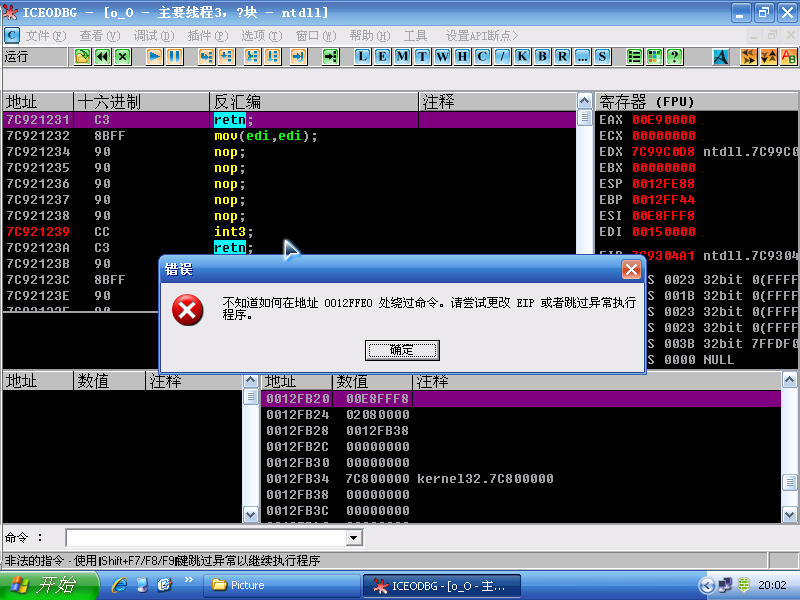Show the Log window with L button
The height and width of the screenshot is (600, 800).
[362, 57]
